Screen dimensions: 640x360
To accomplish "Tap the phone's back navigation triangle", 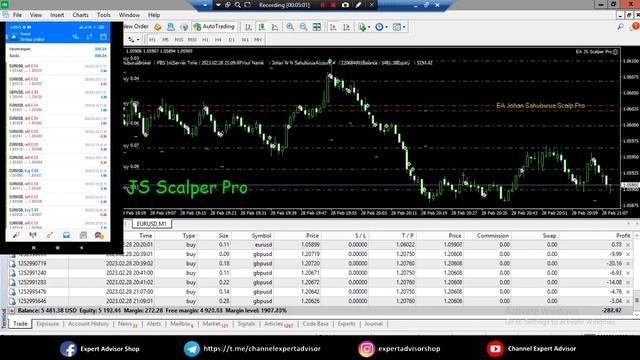I will 81,248.
